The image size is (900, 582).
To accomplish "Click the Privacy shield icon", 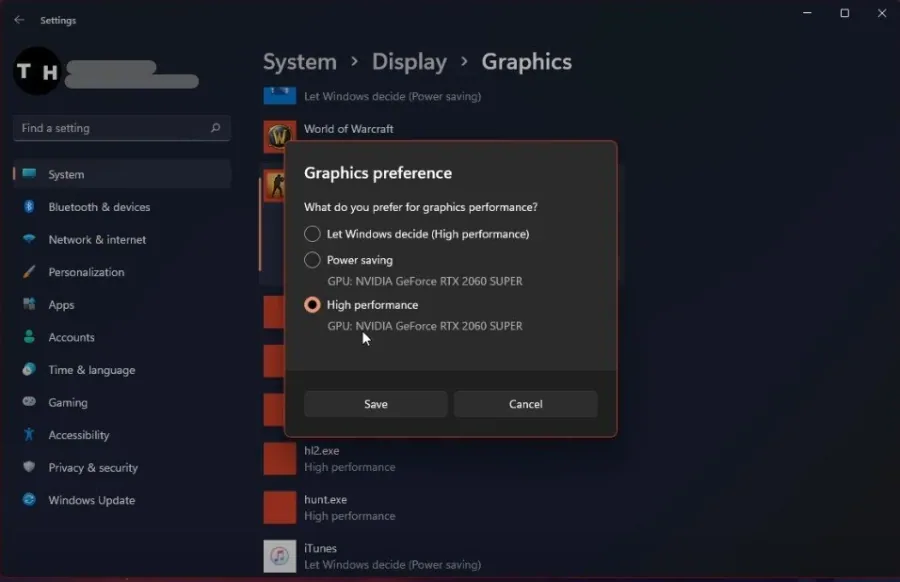I will point(29,467).
